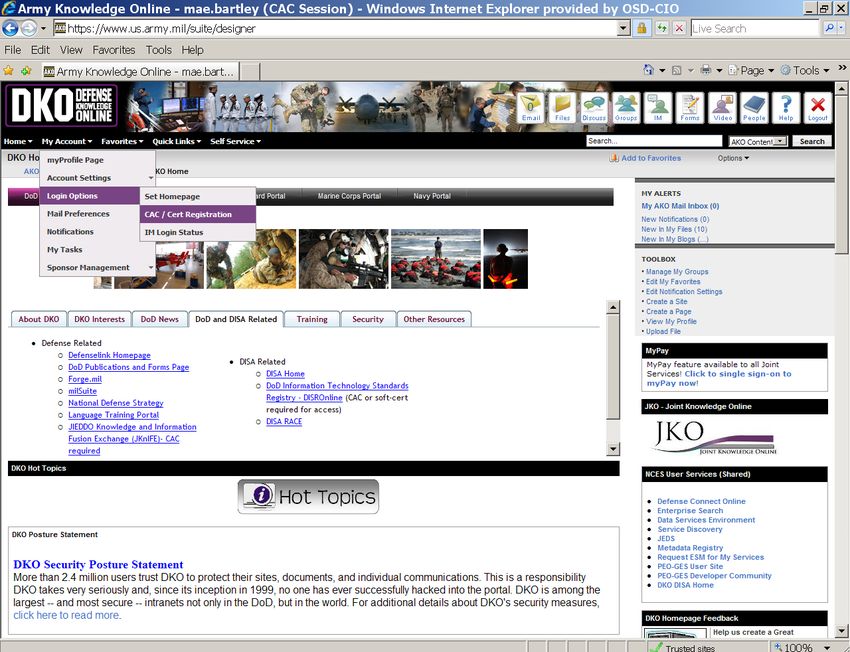The image size is (850, 652).
Task: Switch to the DoD News tab
Action: point(159,319)
